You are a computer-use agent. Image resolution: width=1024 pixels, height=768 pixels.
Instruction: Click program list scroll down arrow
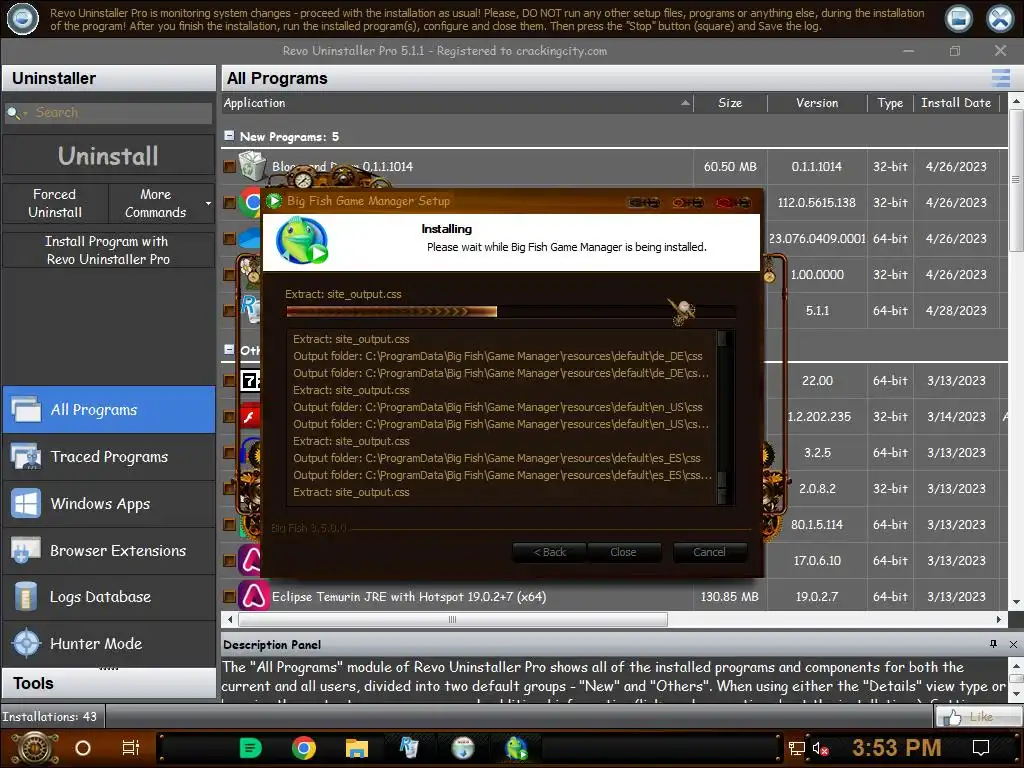(x=1016, y=602)
